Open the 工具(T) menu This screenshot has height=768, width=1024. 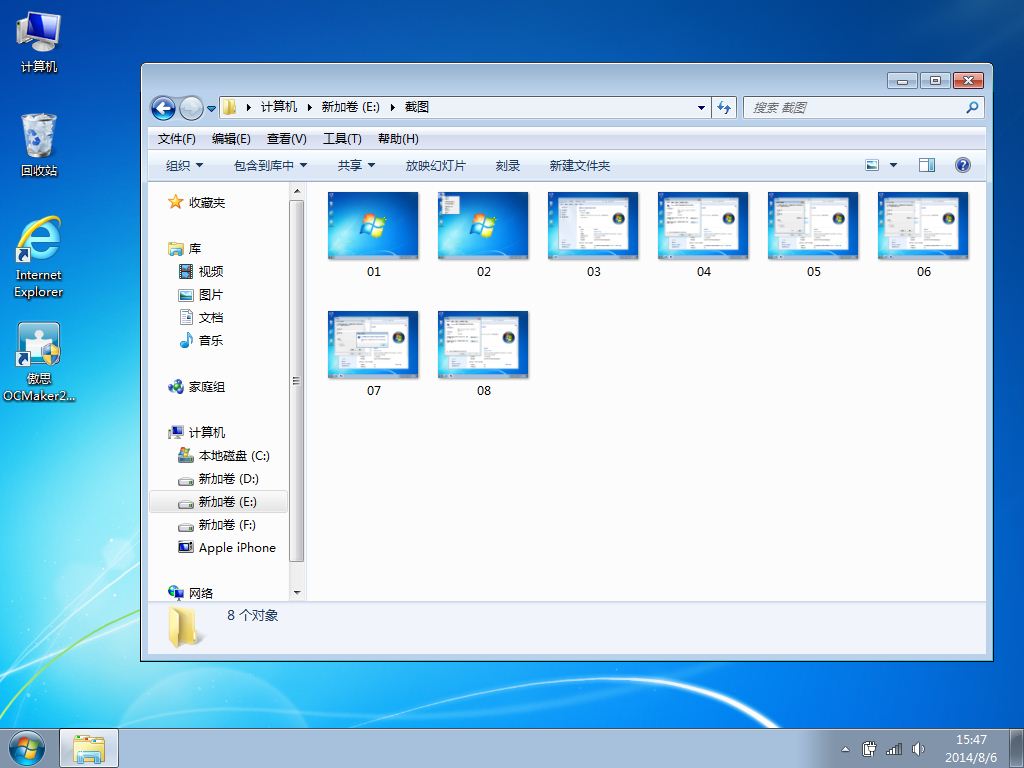point(342,138)
